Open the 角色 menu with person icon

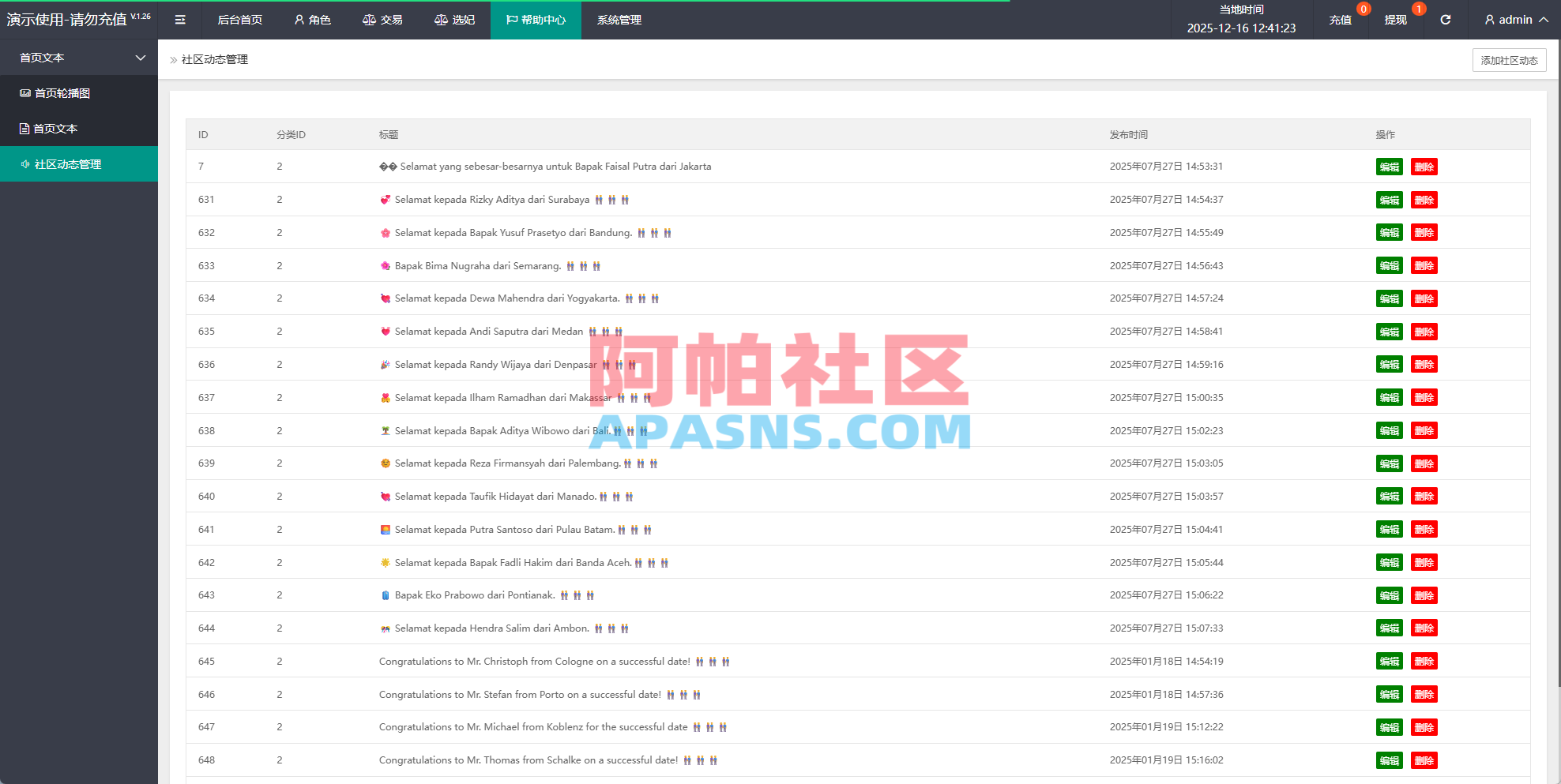(312, 20)
